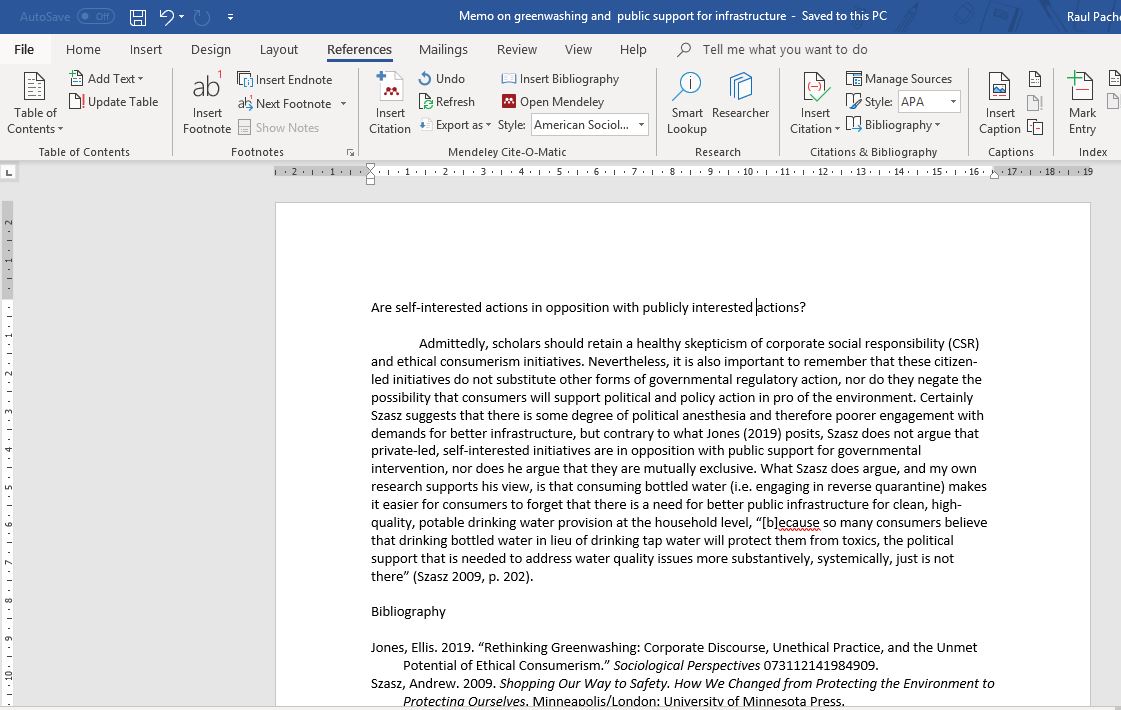The height and width of the screenshot is (710, 1121).
Task: Click the right indent marker on the ruler
Action: click(994, 174)
